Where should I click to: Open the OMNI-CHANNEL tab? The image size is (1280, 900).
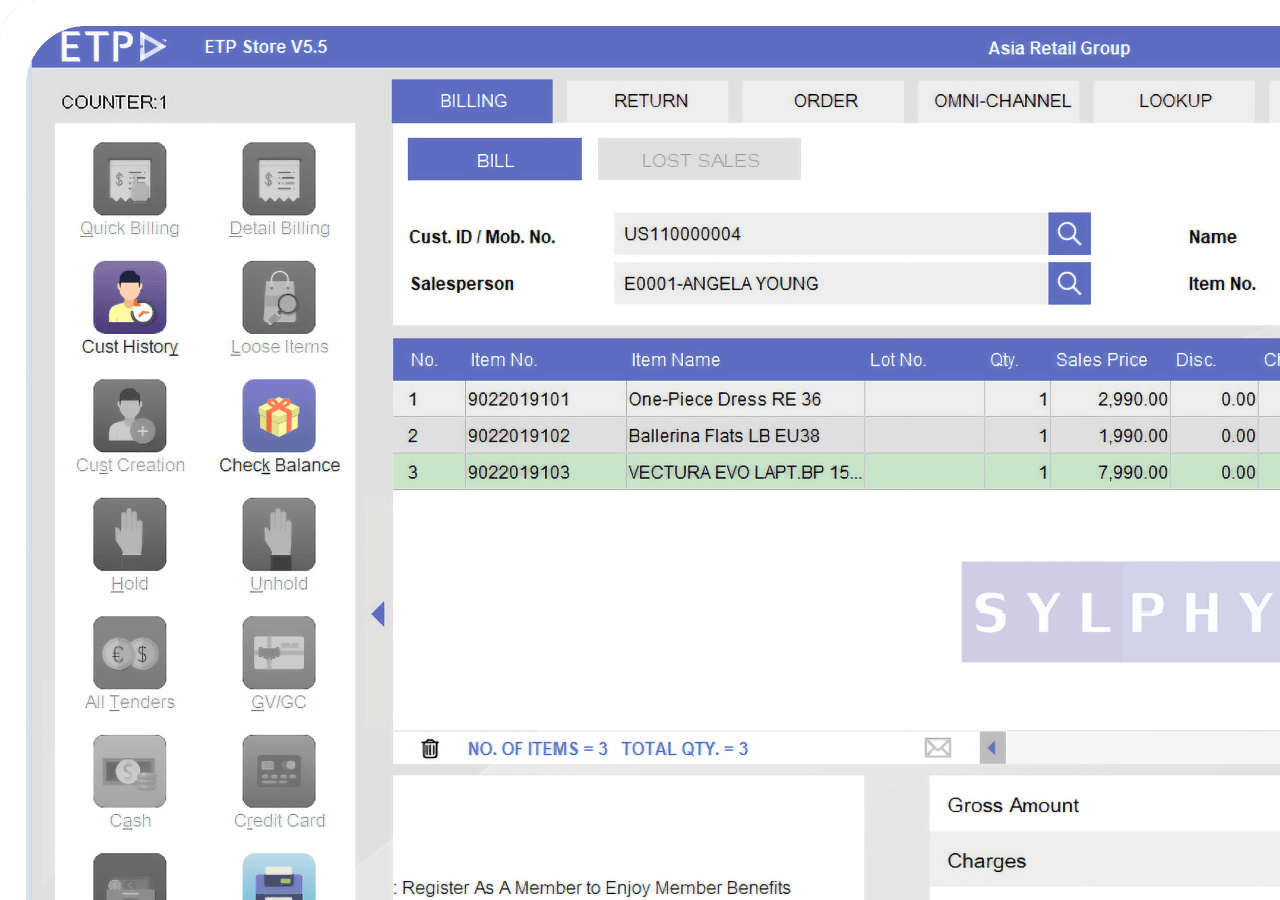pos(1002,101)
